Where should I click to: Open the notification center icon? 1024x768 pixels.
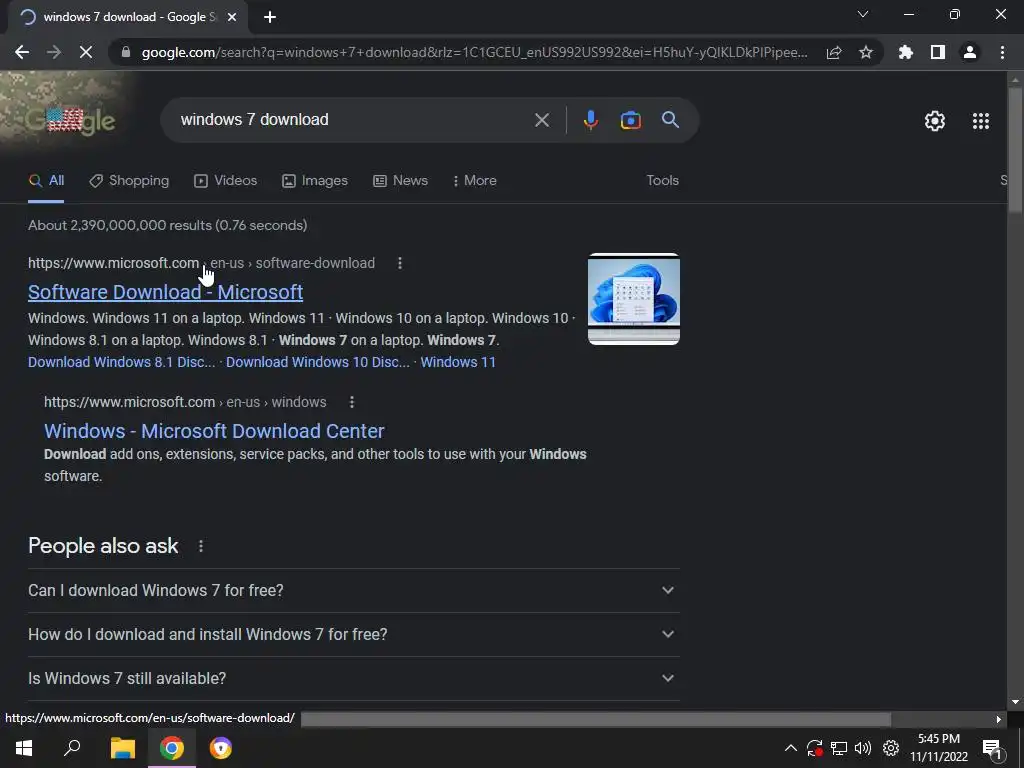(992, 748)
